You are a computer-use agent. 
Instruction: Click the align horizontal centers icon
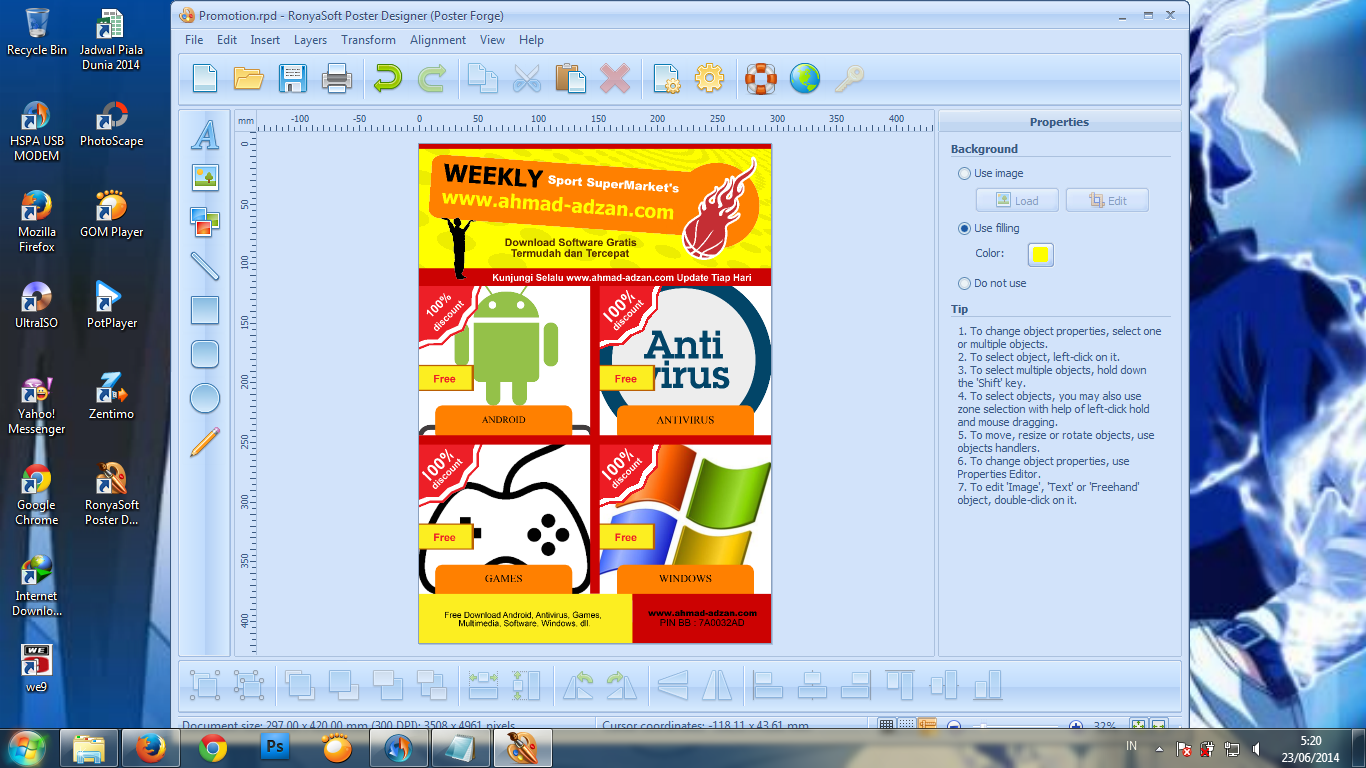812,685
